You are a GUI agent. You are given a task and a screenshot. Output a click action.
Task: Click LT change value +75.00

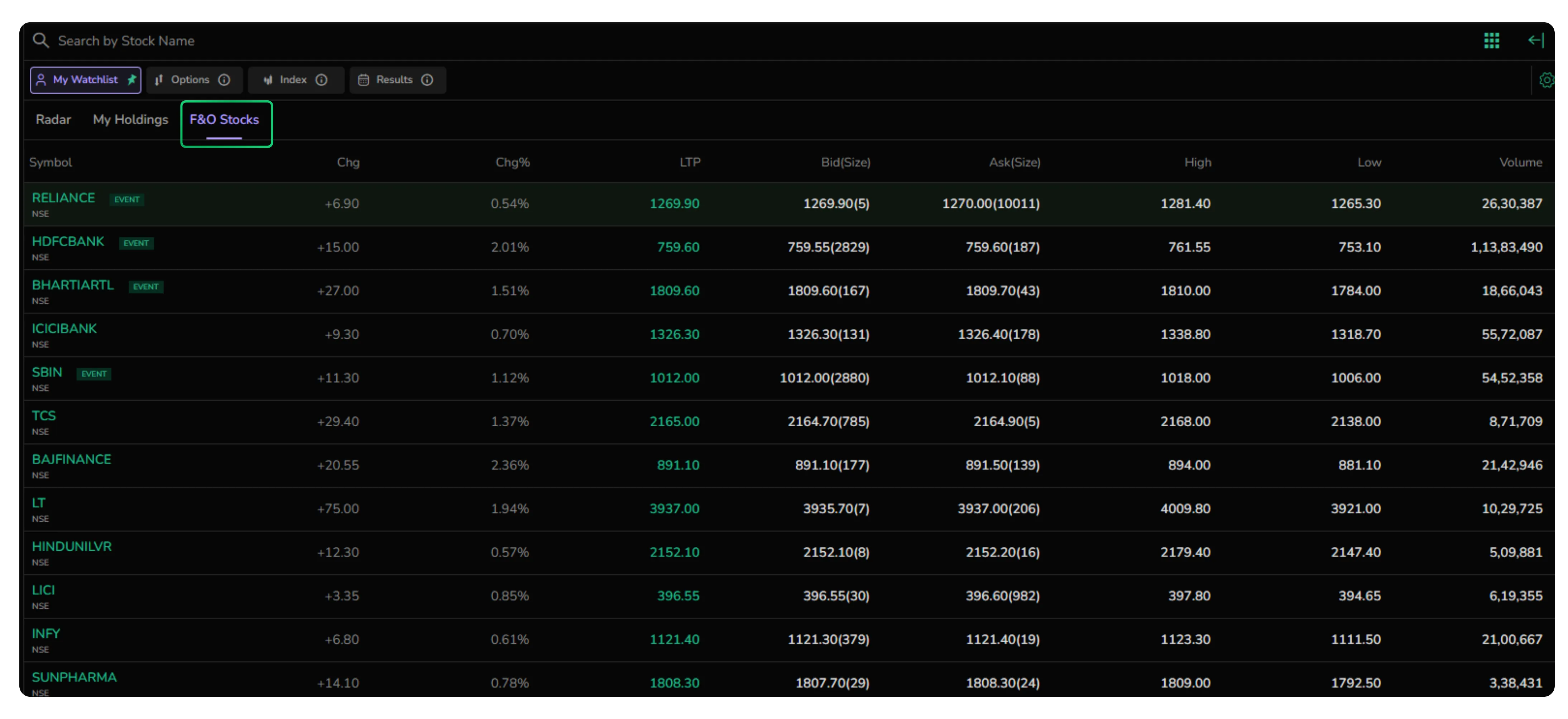pyautogui.click(x=338, y=509)
